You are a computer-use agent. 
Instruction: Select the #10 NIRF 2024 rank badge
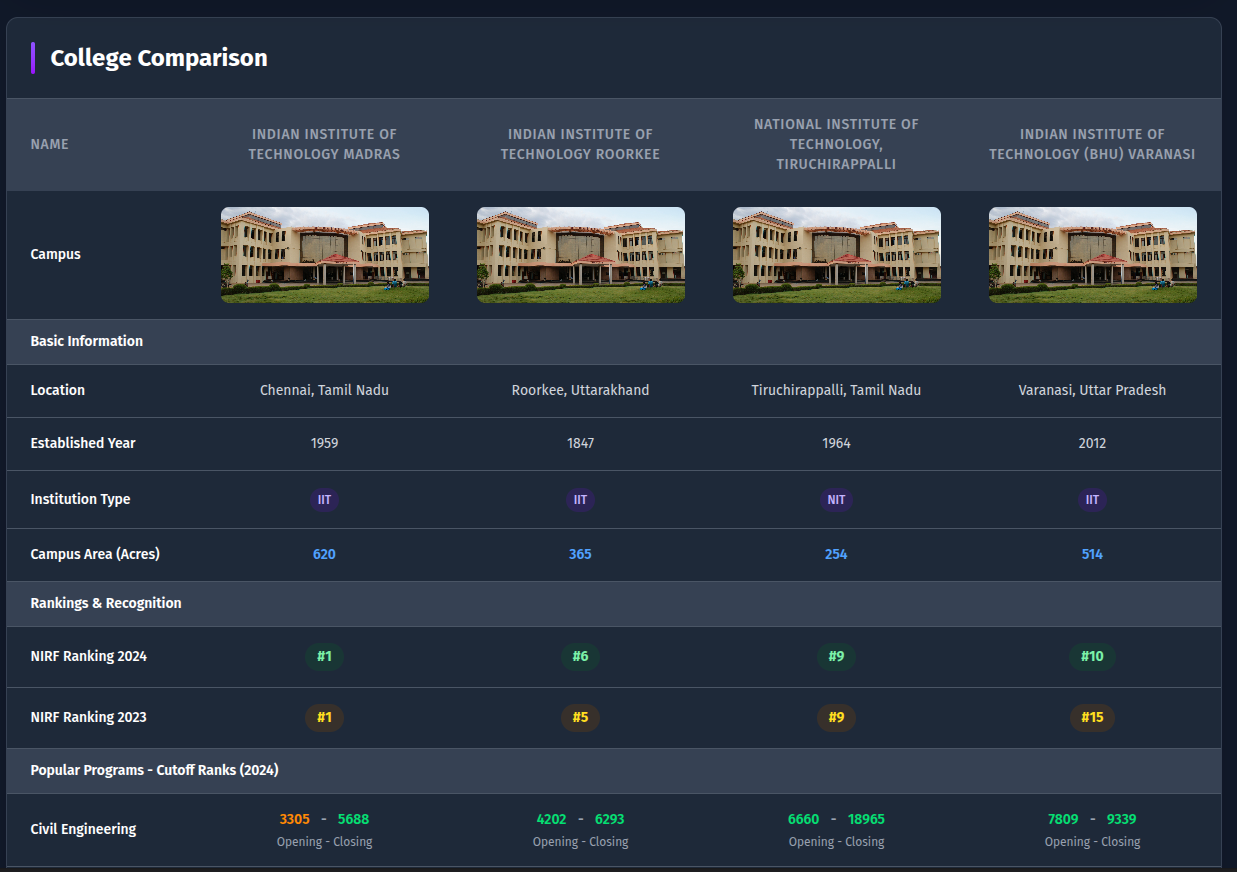(1092, 656)
